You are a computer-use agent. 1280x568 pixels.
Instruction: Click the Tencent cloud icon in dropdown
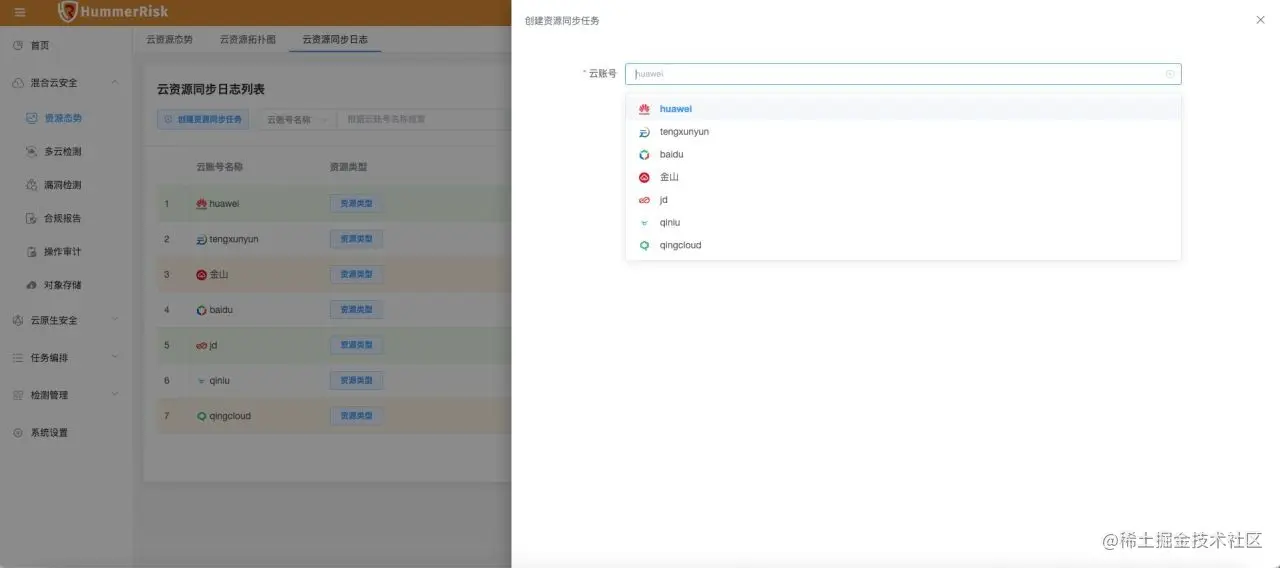pos(644,132)
